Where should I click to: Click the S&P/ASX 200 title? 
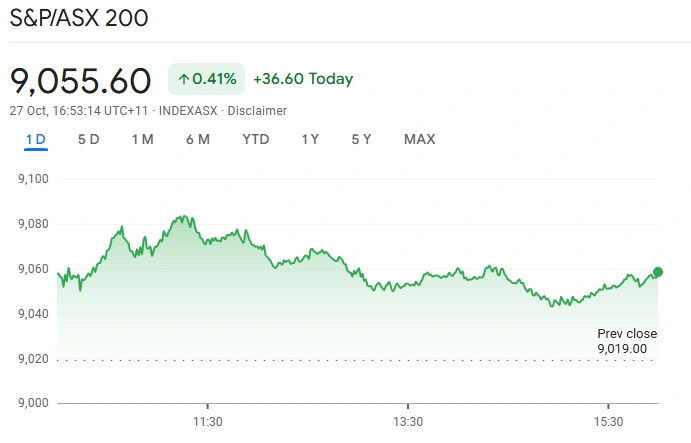click(x=79, y=18)
